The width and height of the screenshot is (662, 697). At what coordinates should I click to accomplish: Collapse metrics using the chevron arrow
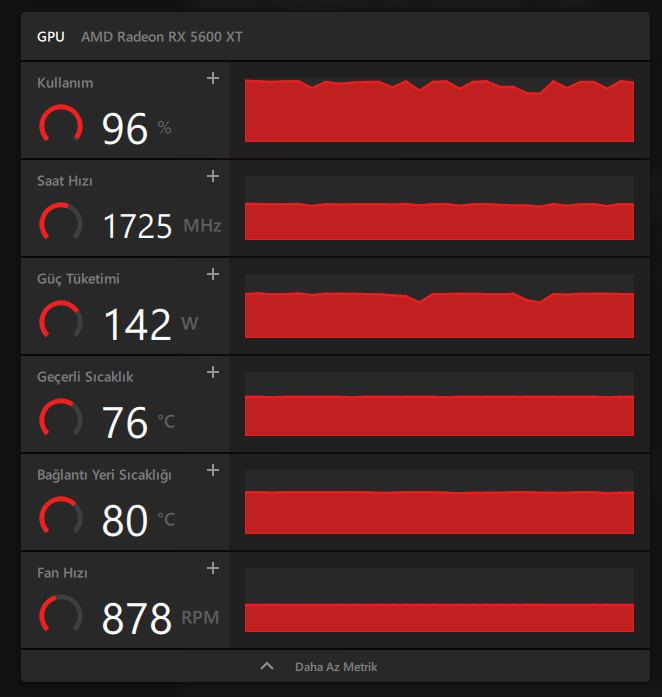pos(266,666)
